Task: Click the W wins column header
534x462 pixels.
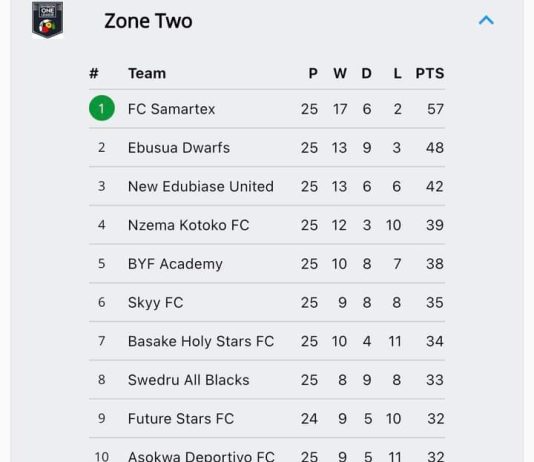Action: click(340, 73)
